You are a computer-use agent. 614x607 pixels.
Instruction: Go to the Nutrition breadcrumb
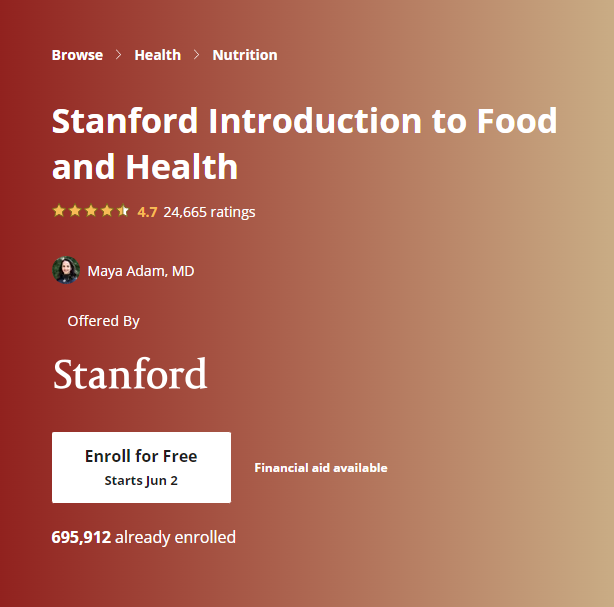[x=245, y=55]
